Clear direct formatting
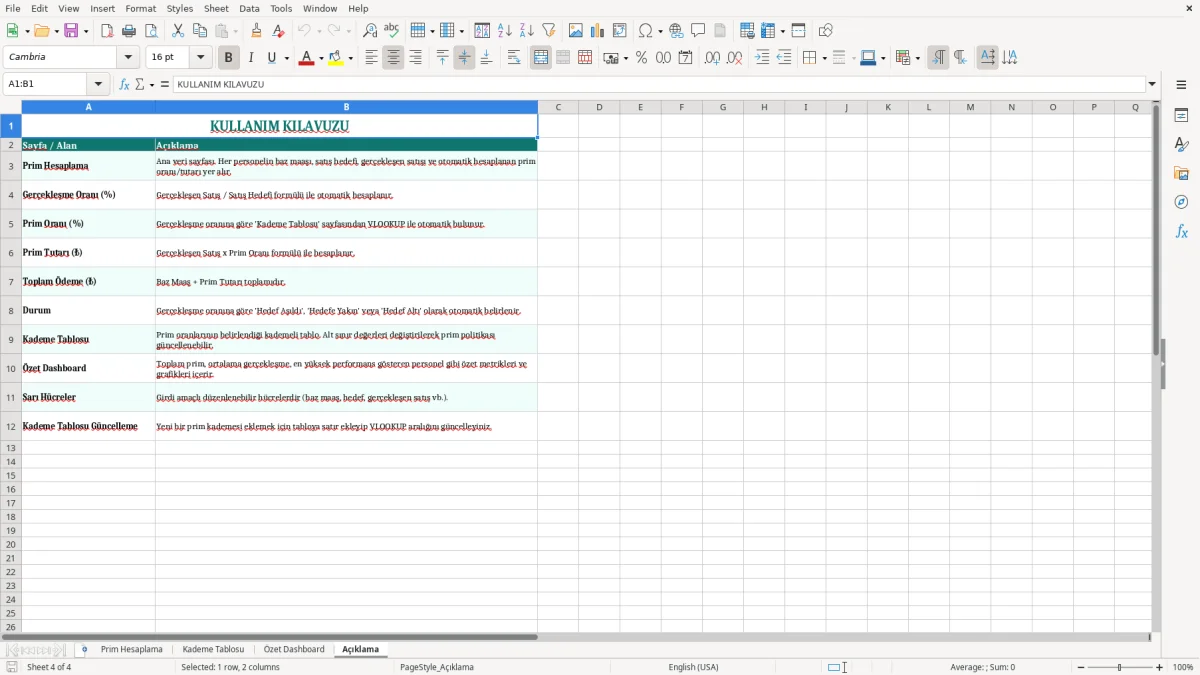This screenshot has height=675, width=1200. click(278, 31)
